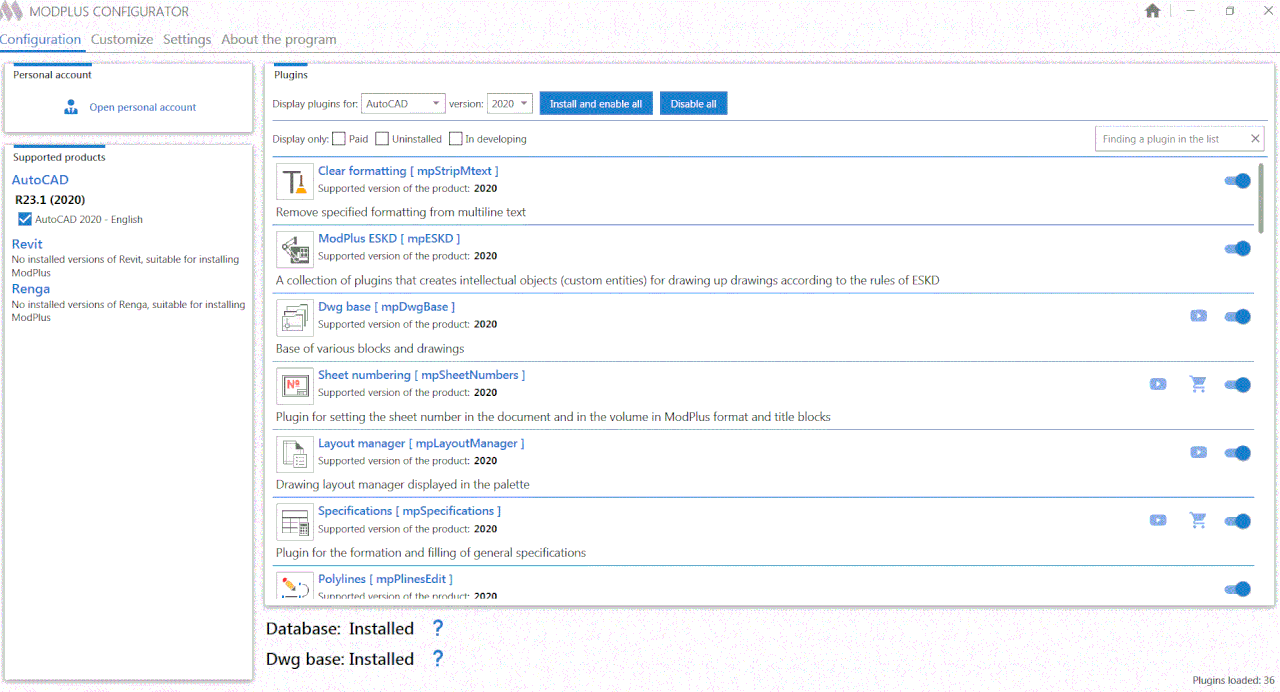
Task: Click the plugin list scrollbar
Action: (1261, 198)
